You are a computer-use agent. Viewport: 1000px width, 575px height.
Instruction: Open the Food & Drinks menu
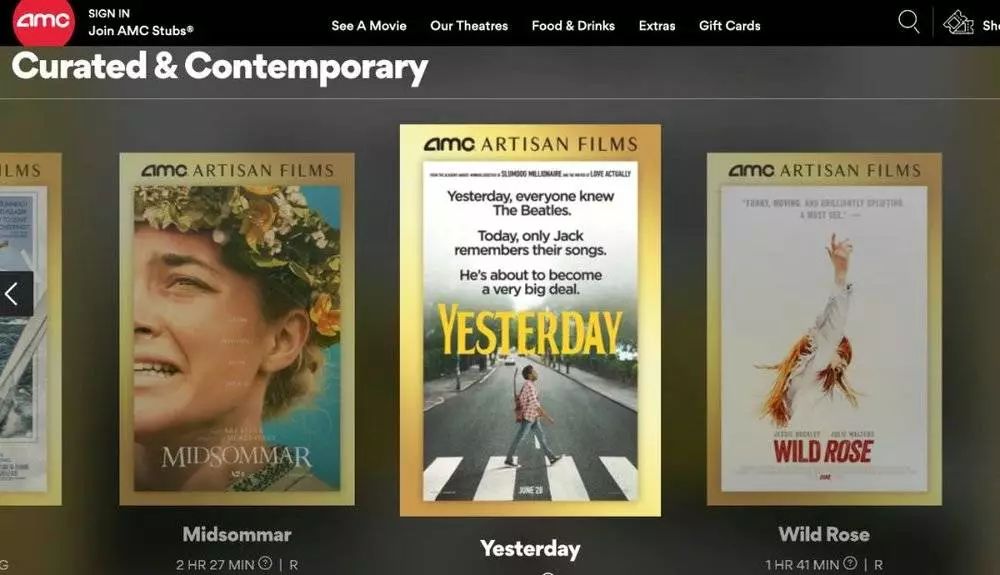(x=573, y=26)
